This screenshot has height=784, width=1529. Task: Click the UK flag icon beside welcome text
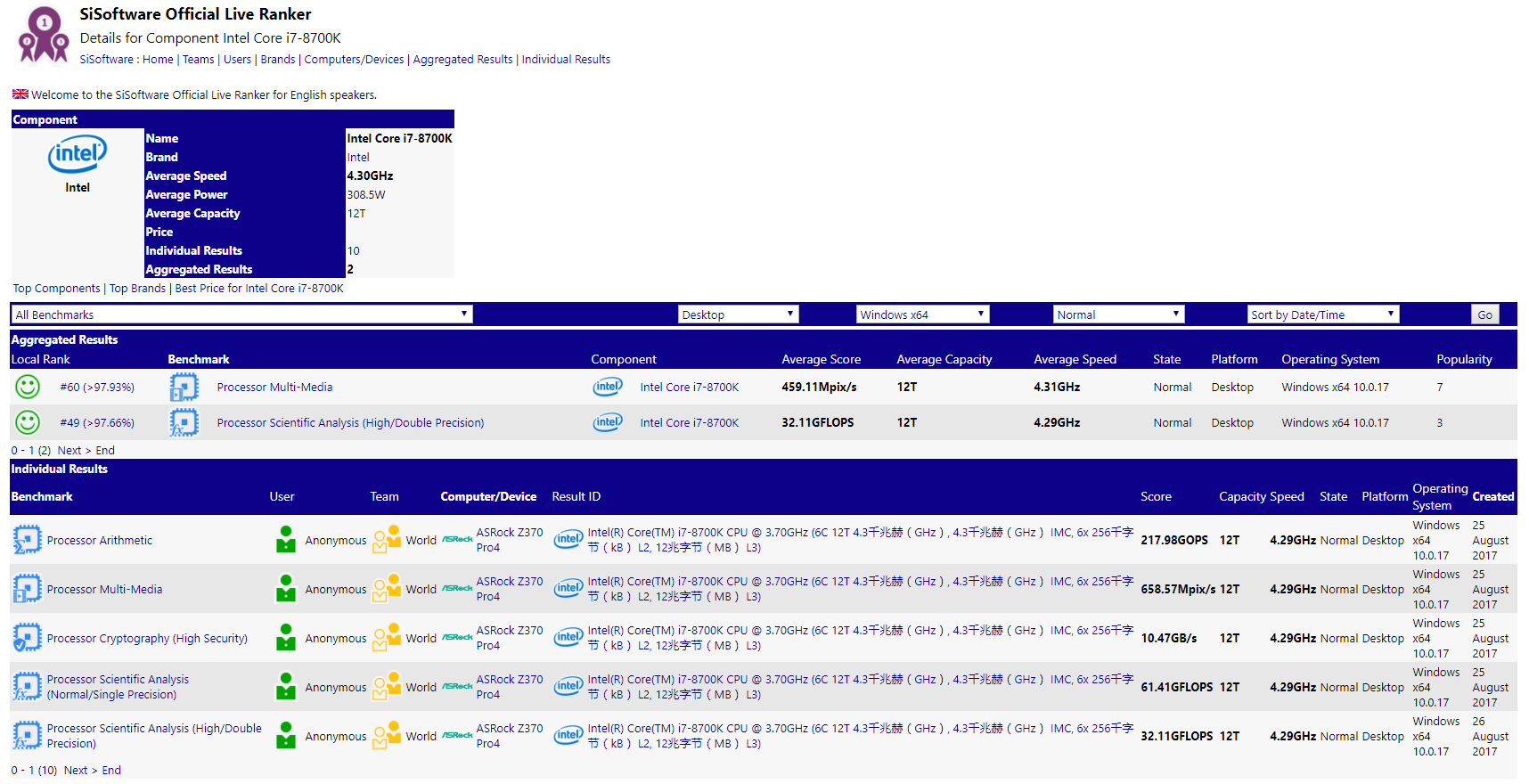click(20, 94)
